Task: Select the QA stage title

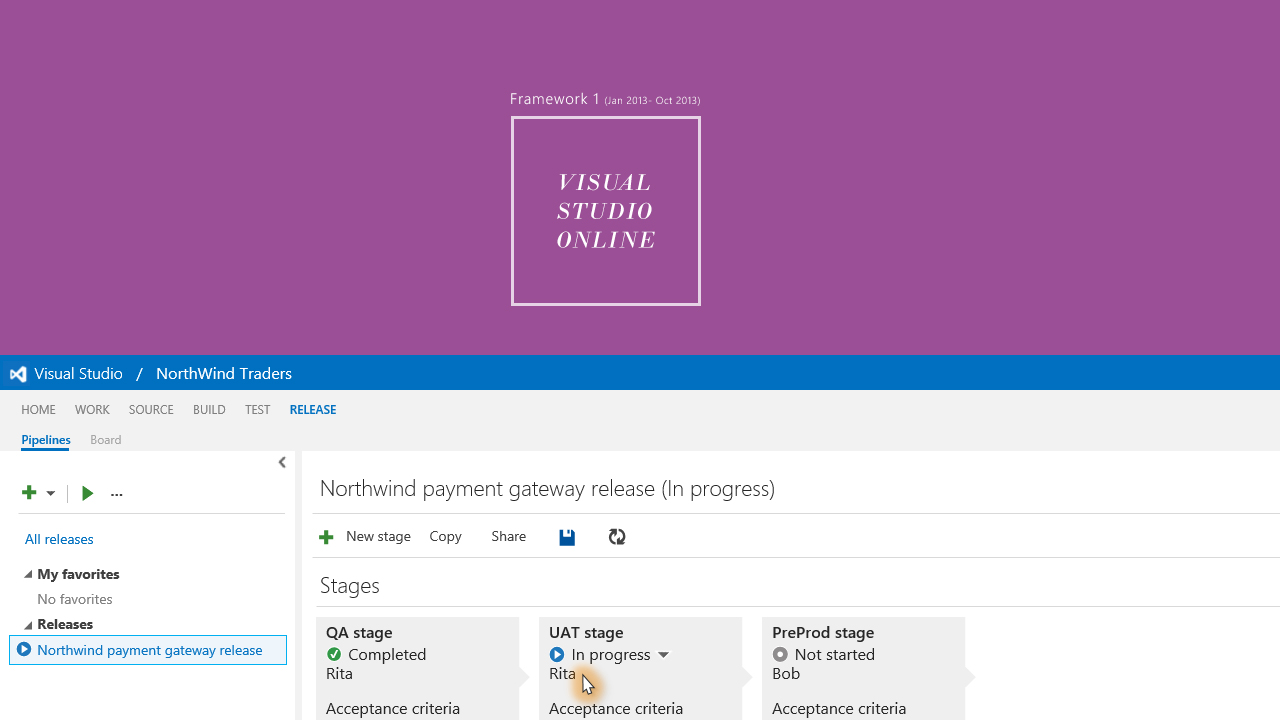Action: pos(359,632)
